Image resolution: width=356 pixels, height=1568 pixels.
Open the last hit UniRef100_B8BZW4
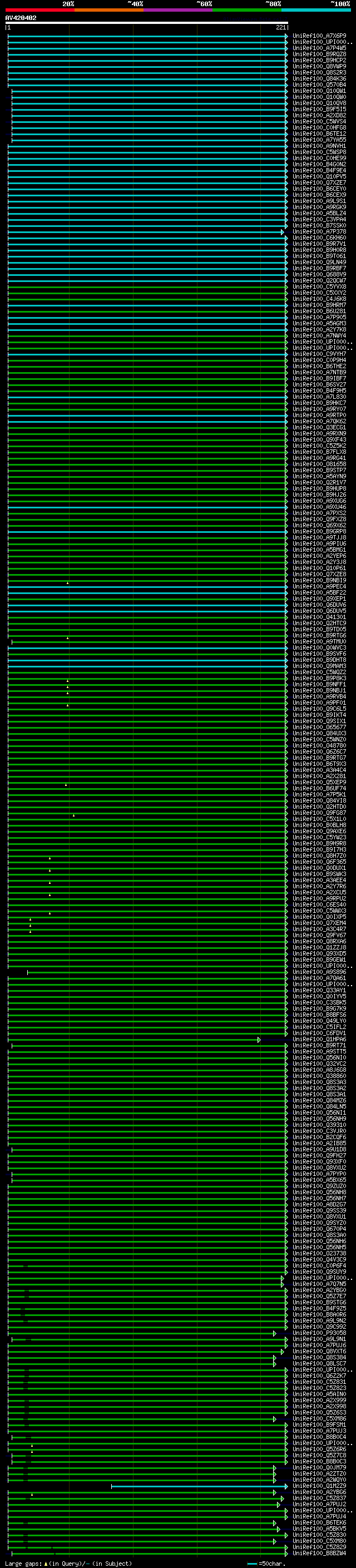tap(319, 1553)
